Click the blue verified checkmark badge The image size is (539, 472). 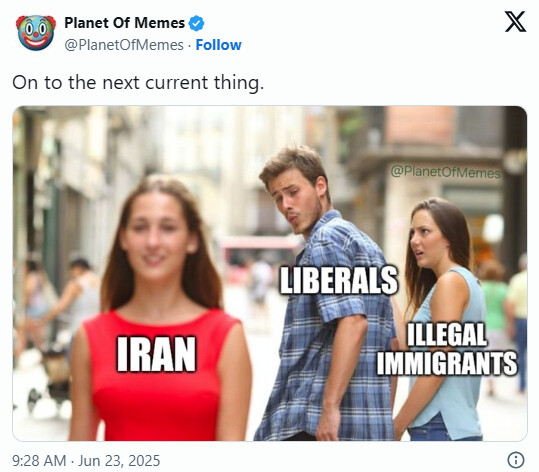tap(197, 23)
